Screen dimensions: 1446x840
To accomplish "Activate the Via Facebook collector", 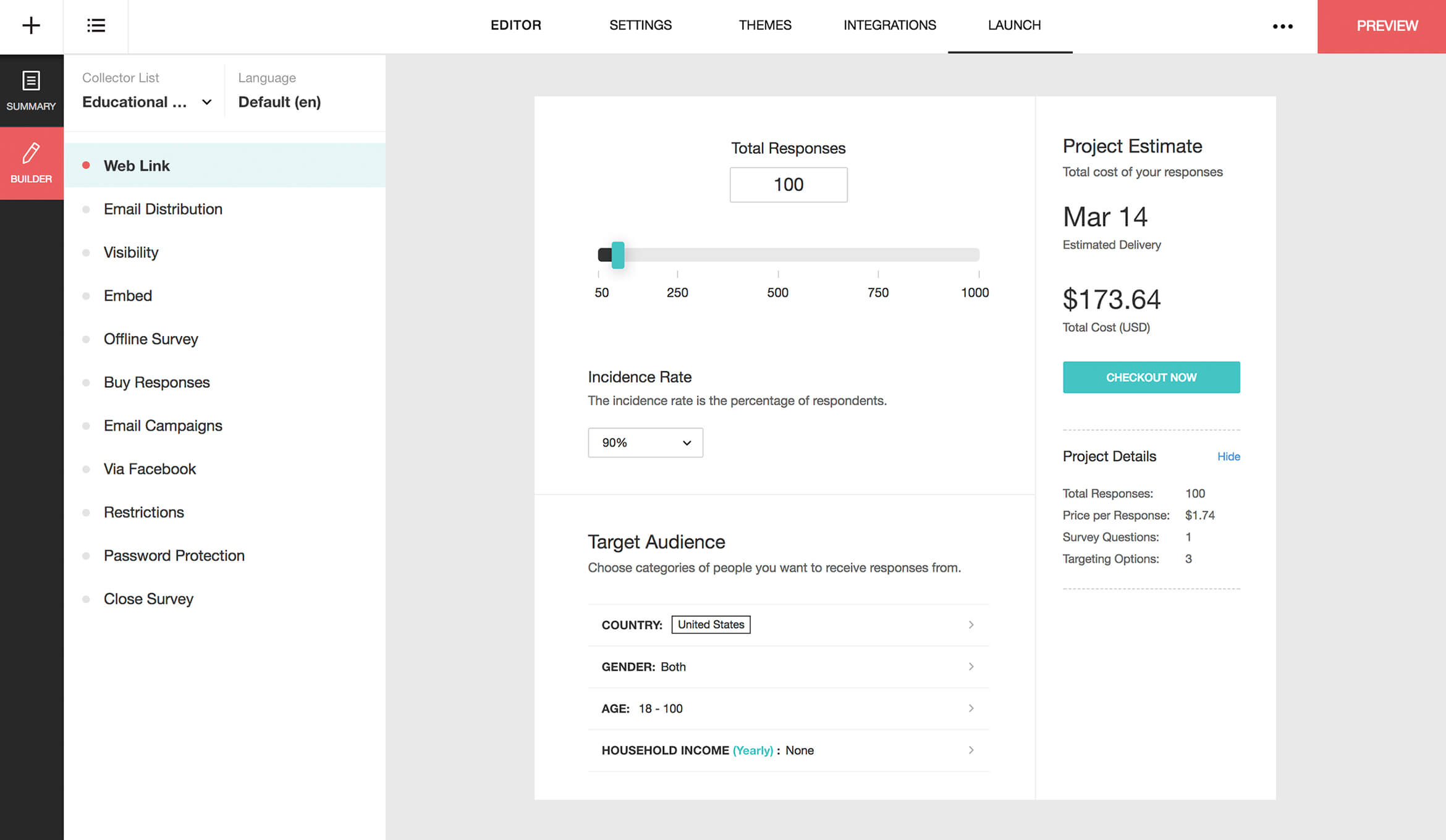I will point(150,468).
